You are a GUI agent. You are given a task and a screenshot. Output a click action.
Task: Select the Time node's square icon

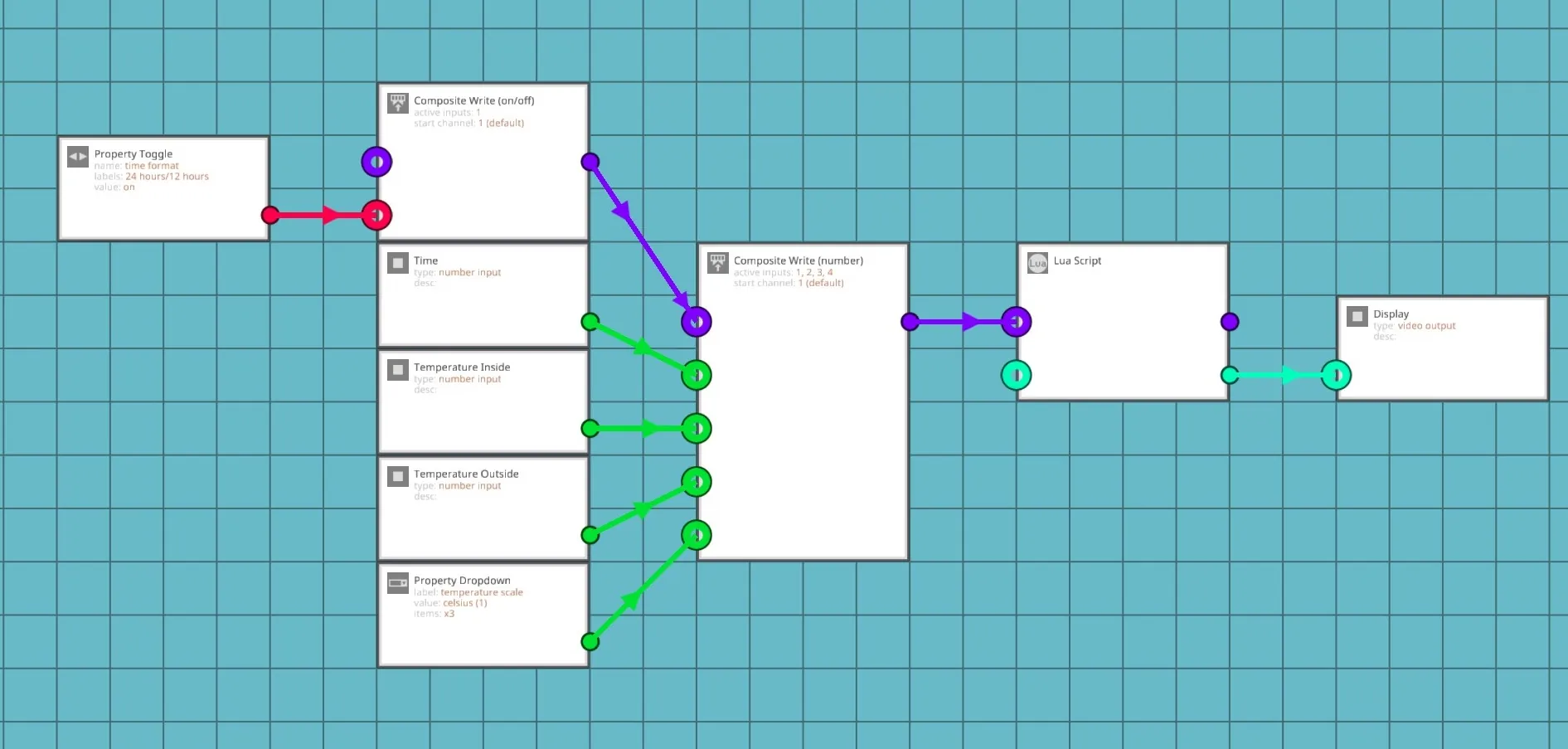click(398, 263)
